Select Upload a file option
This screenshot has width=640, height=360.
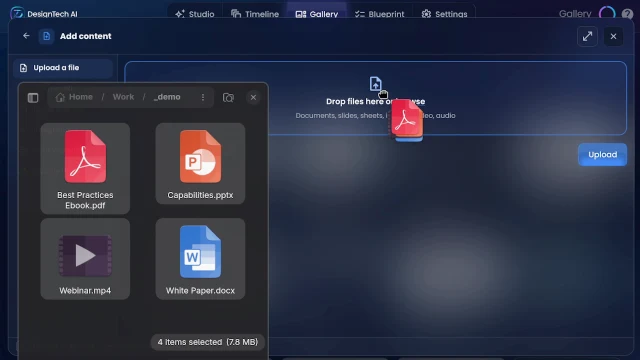click(x=63, y=68)
